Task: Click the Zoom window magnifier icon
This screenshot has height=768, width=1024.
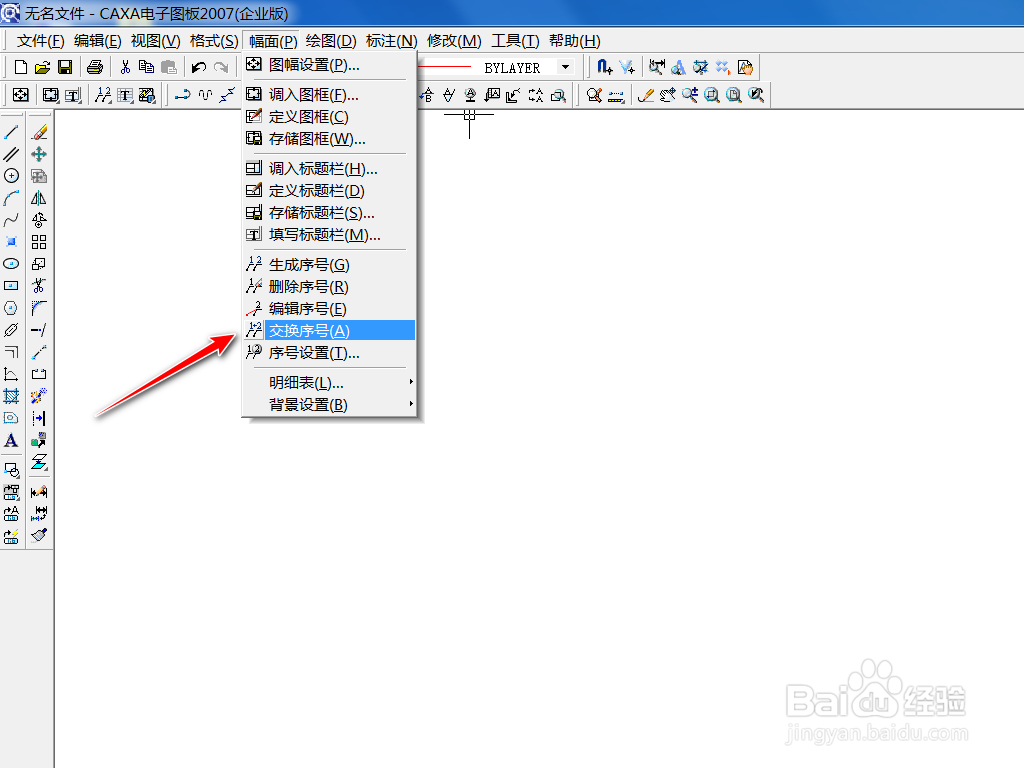Action: click(x=712, y=95)
